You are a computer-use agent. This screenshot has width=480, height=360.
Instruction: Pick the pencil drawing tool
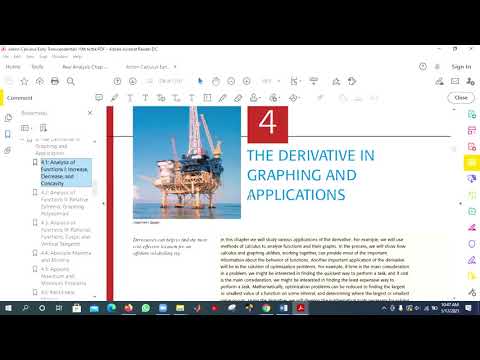[x=223, y=98]
